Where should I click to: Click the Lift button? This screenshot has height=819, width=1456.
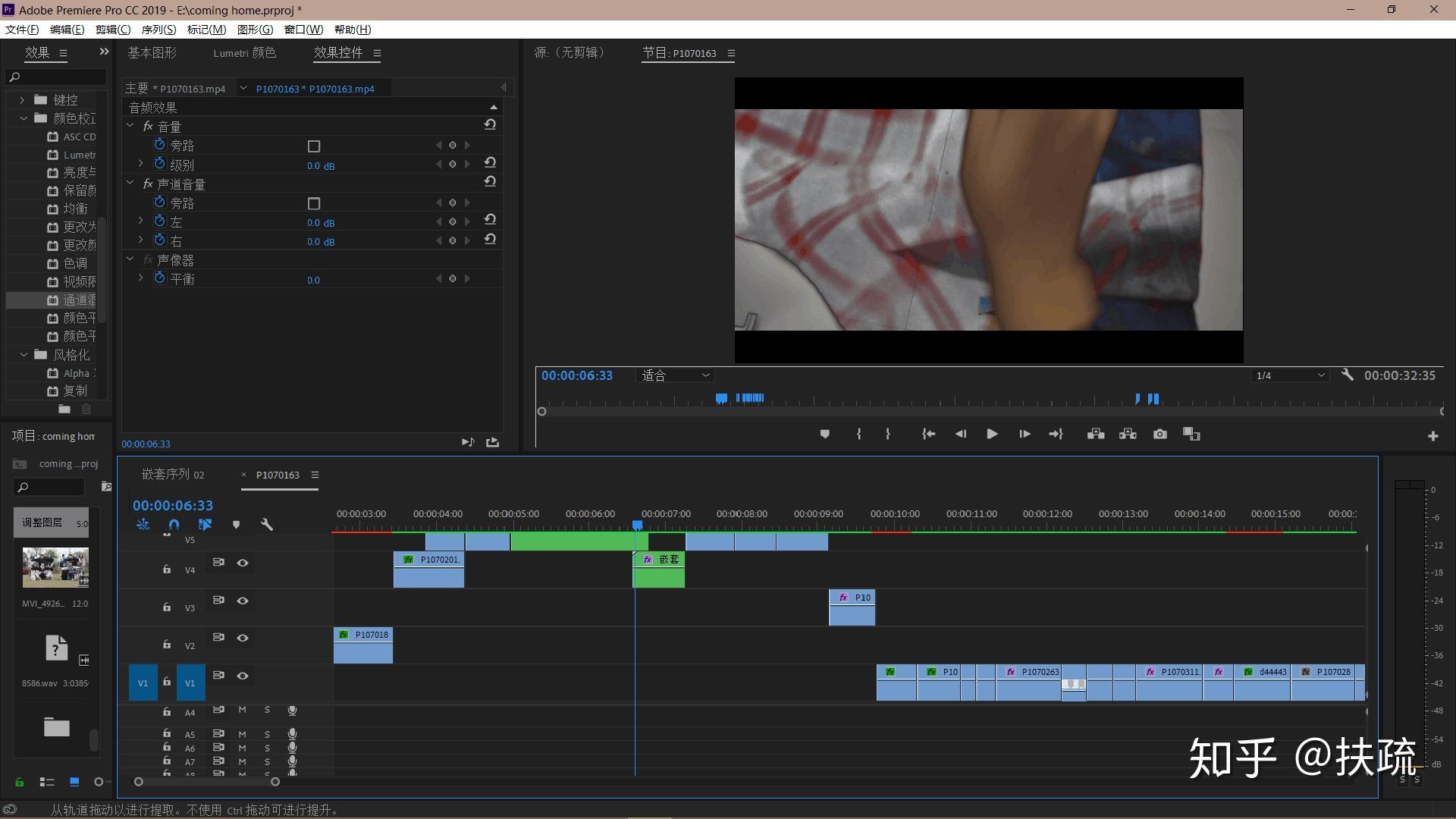tap(1095, 434)
